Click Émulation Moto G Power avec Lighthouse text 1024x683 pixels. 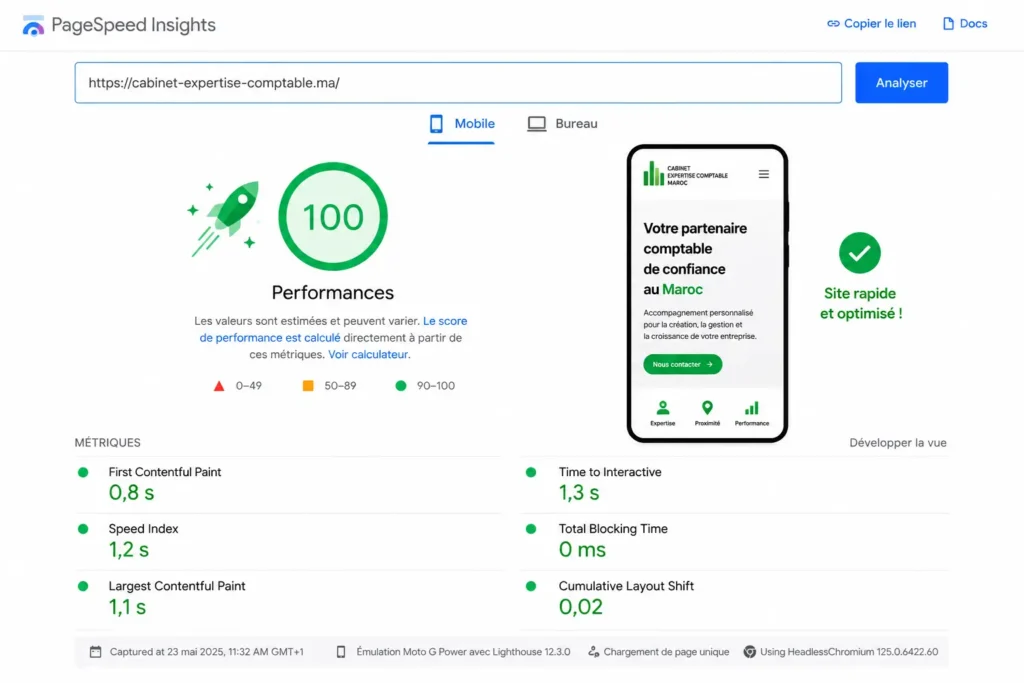463,652
